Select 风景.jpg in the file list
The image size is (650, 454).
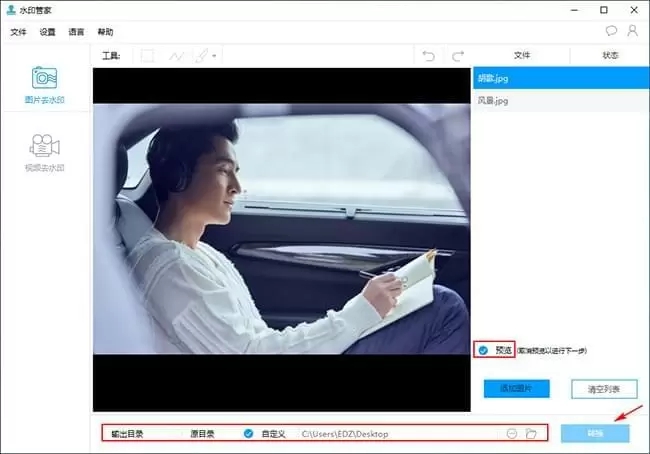point(494,101)
